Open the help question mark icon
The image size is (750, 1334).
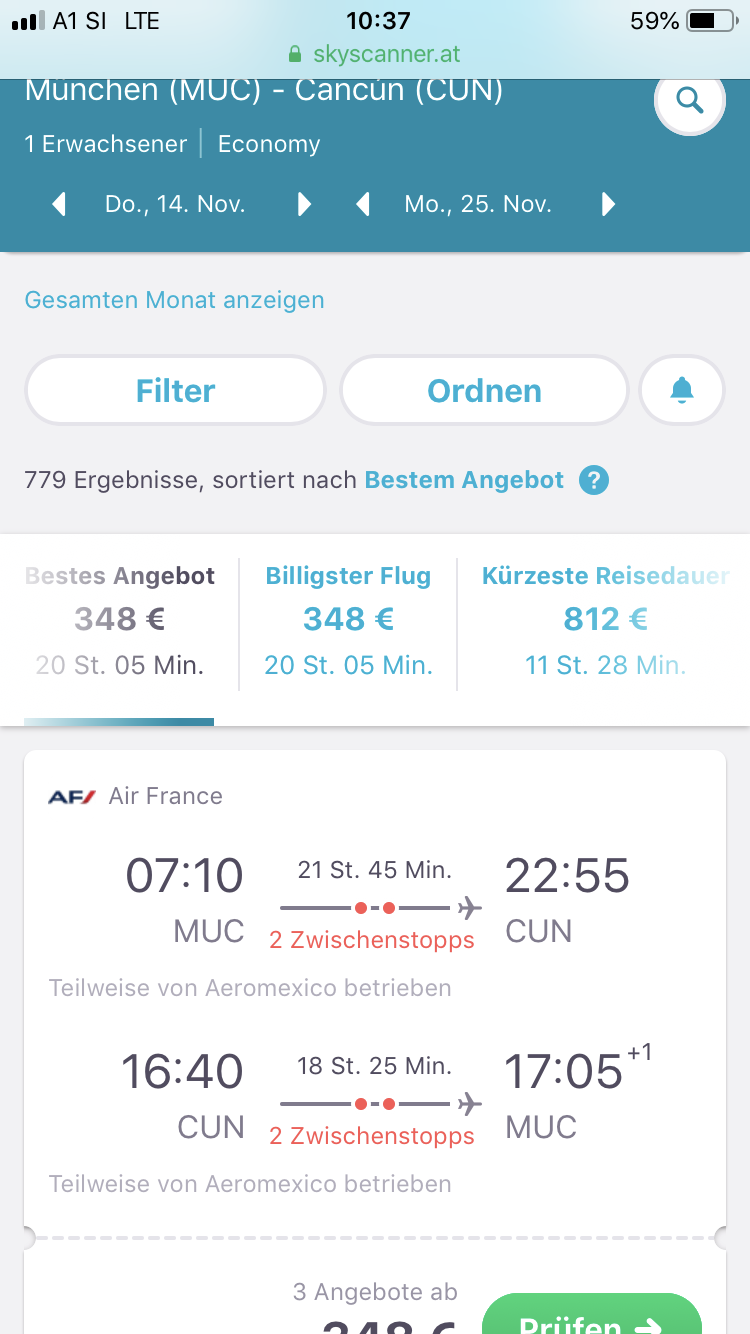(x=594, y=480)
